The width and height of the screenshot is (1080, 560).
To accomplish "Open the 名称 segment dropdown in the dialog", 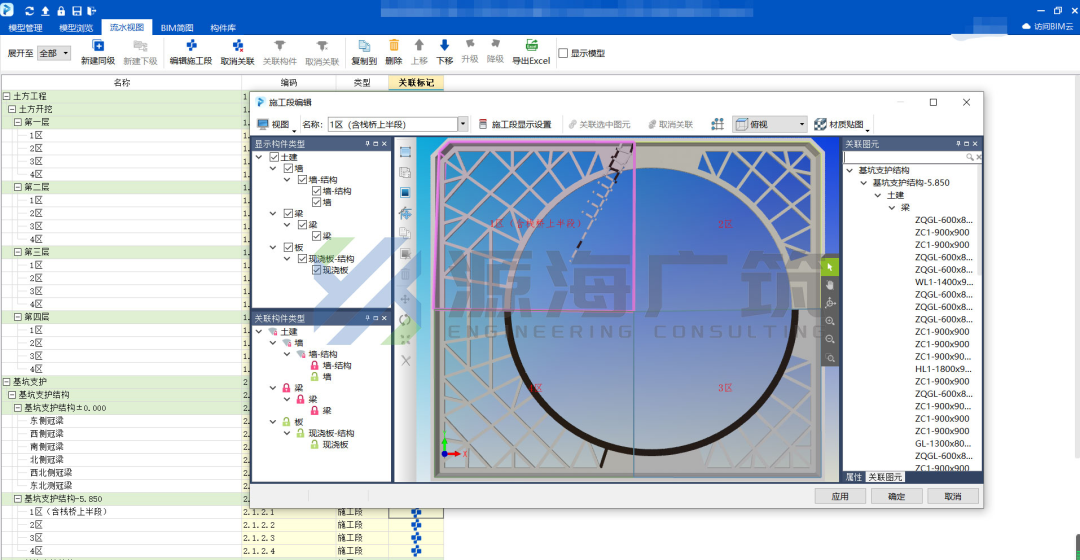I will tap(463, 125).
